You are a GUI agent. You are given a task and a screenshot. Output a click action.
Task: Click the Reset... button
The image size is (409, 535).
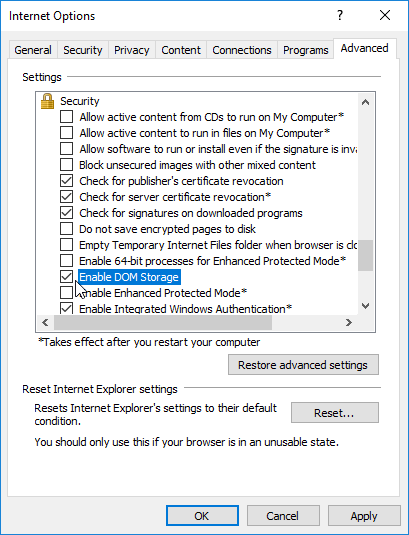coord(335,413)
